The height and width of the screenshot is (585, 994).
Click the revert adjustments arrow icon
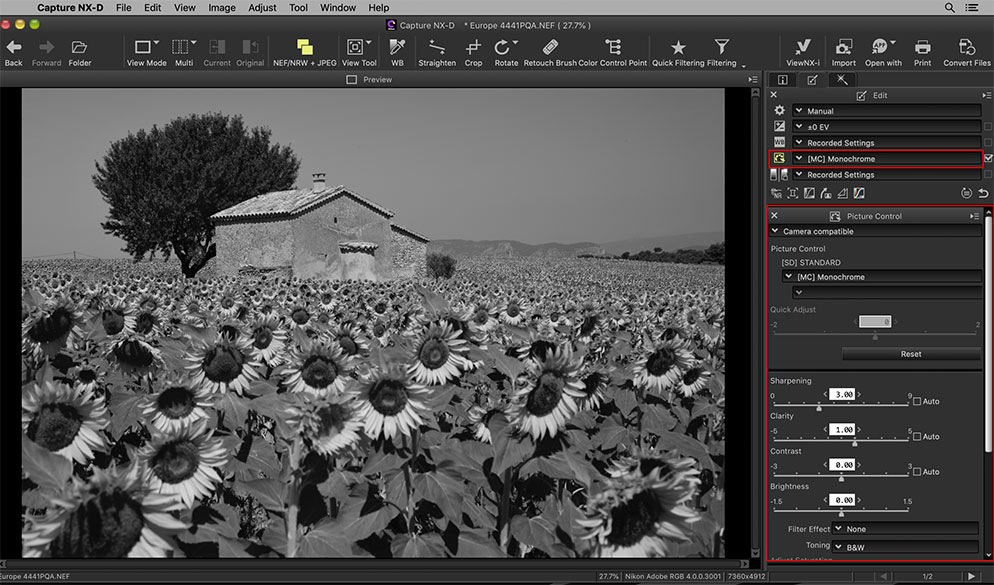(x=983, y=193)
